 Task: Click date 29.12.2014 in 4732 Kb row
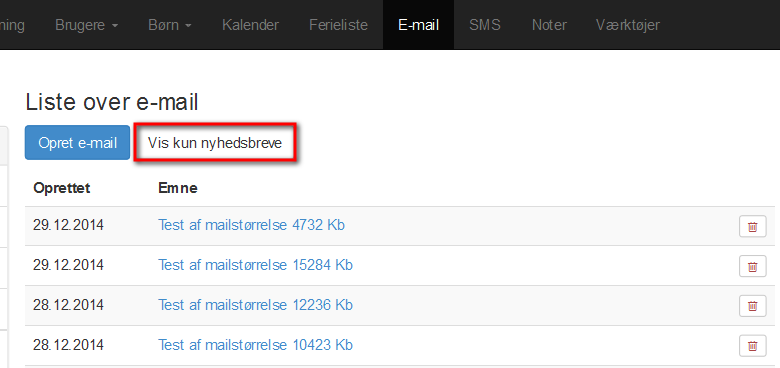pos(68,225)
